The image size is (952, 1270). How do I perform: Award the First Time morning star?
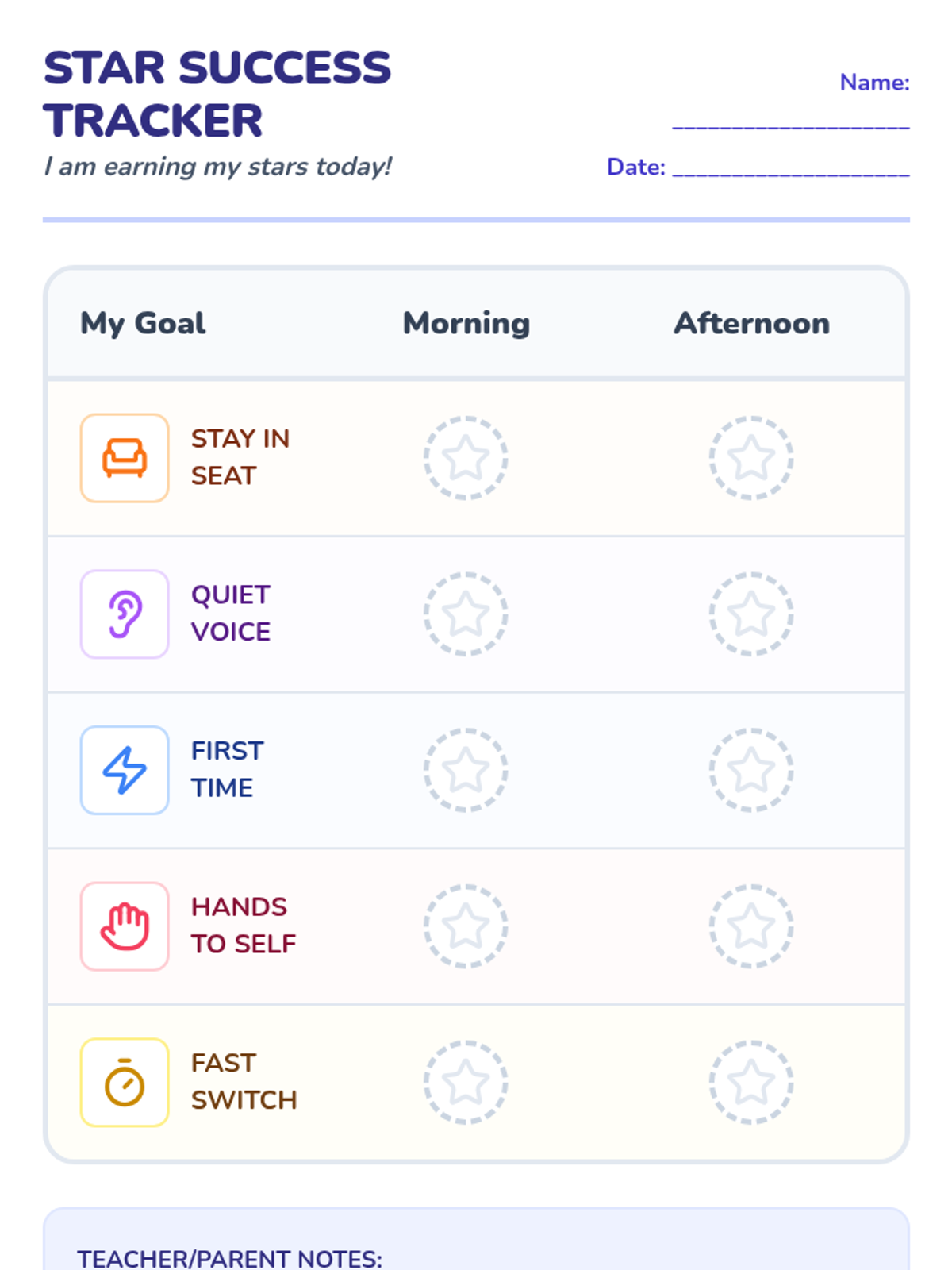(466, 770)
